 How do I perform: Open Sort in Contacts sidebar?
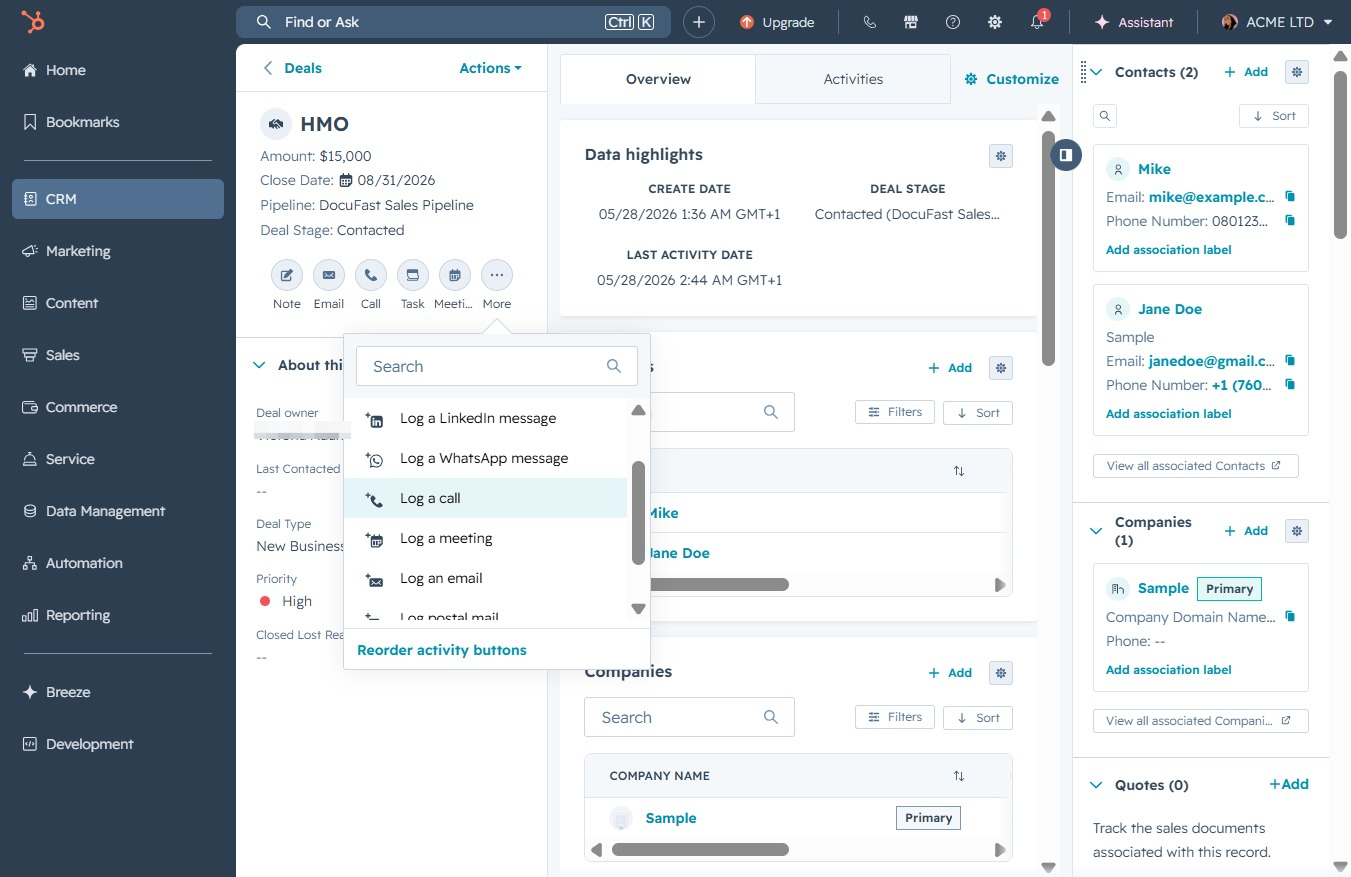point(1274,116)
